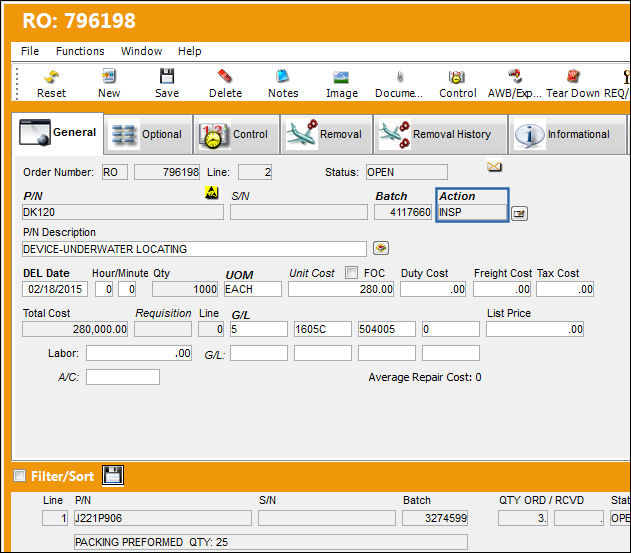Click the Duty Cost field

[433, 289]
